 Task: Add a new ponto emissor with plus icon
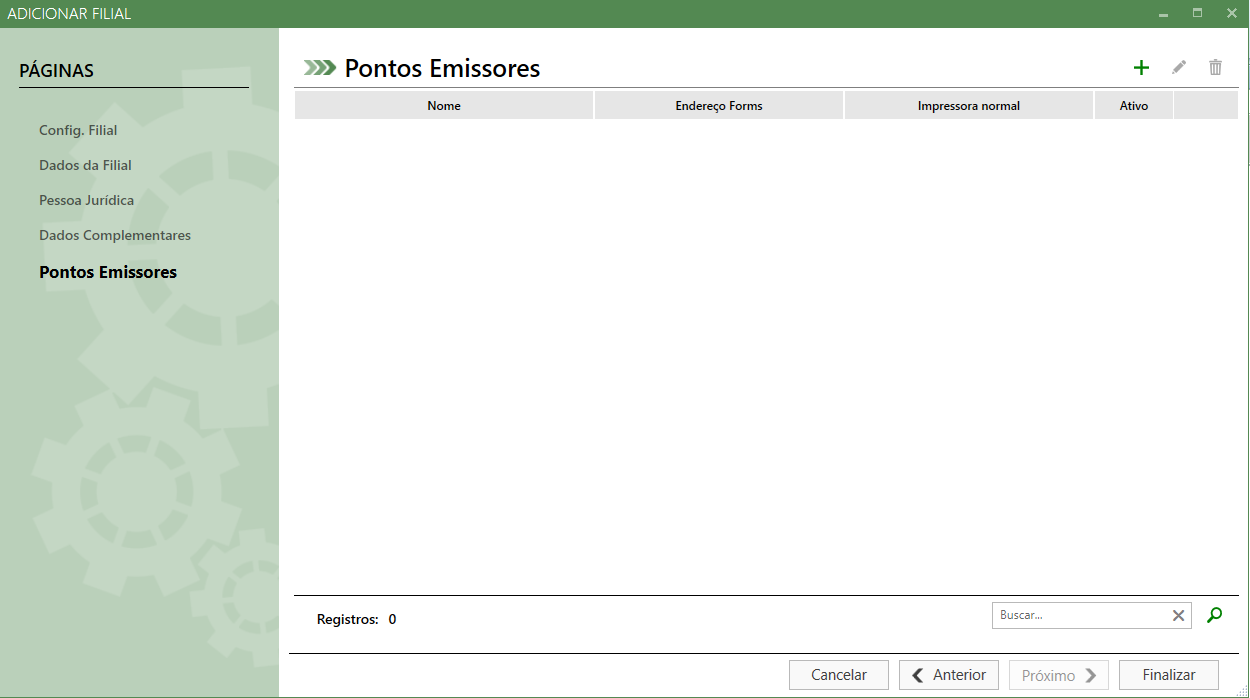pyautogui.click(x=1141, y=68)
